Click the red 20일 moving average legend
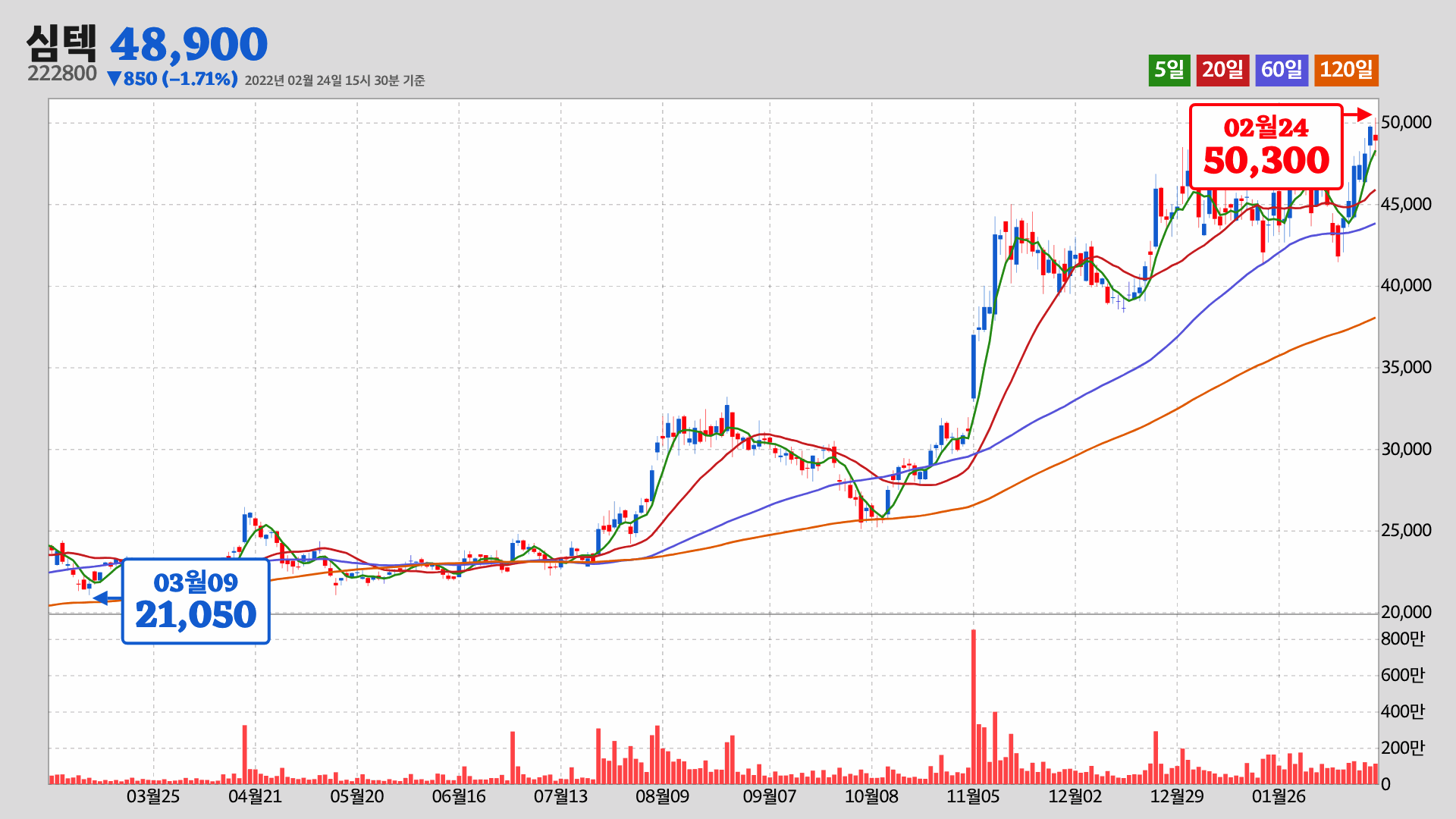Image resolution: width=1456 pixels, height=819 pixels. coord(1222,70)
